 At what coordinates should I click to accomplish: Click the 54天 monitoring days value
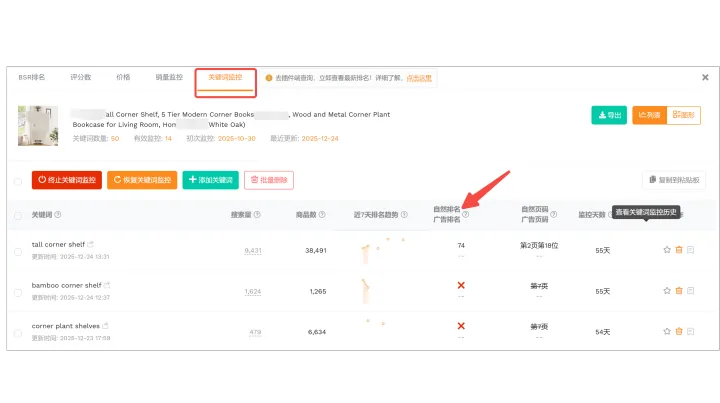coord(602,332)
